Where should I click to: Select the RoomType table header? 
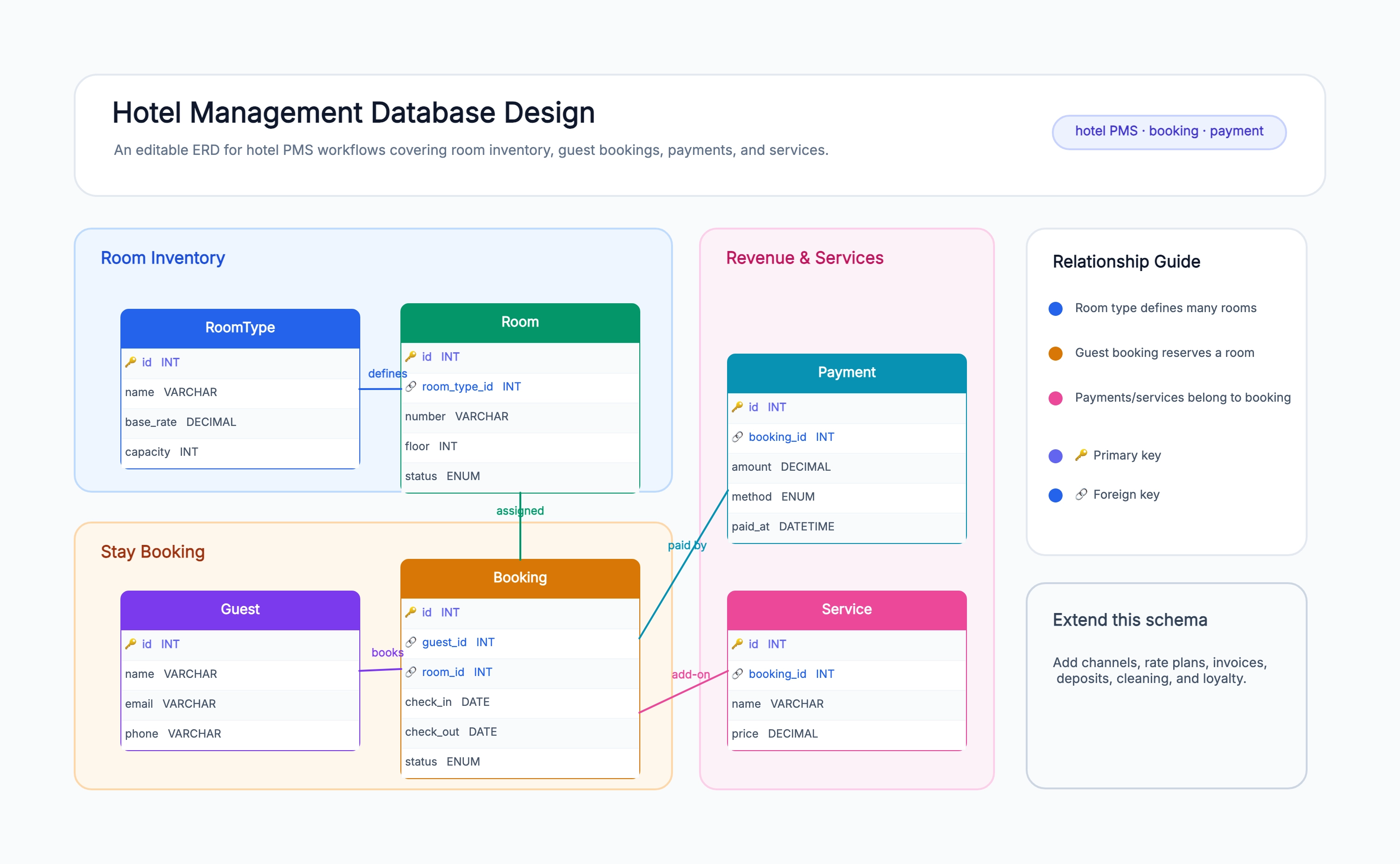point(240,328)
